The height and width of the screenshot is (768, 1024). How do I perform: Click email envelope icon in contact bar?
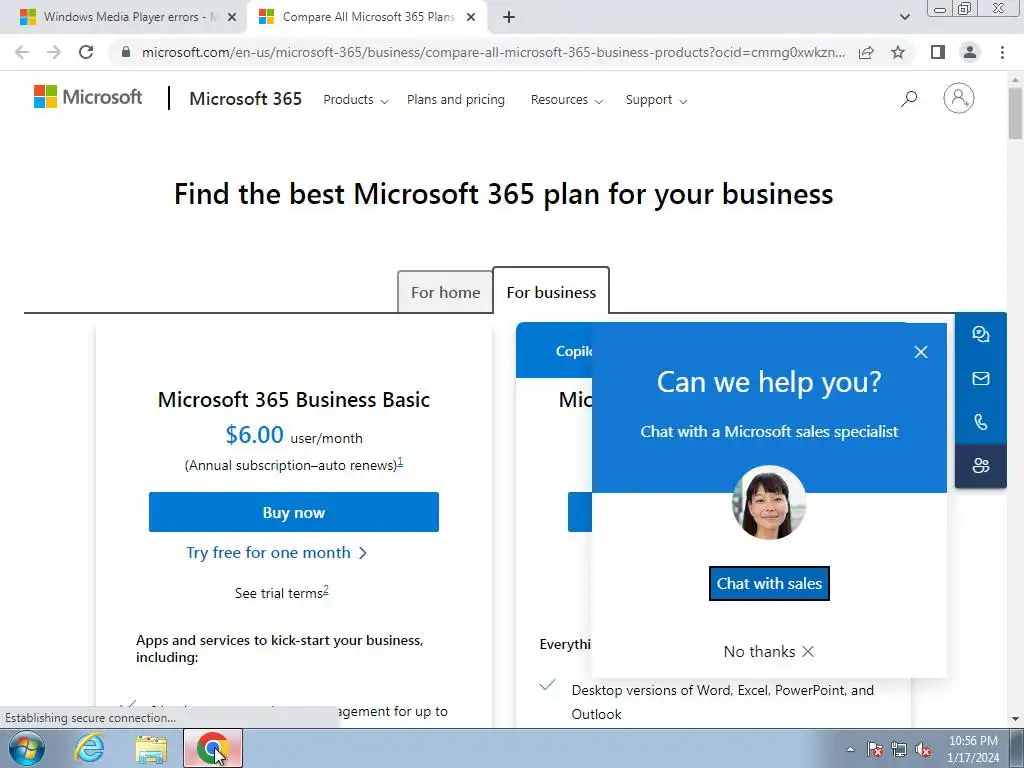click(x=980, y=378)
